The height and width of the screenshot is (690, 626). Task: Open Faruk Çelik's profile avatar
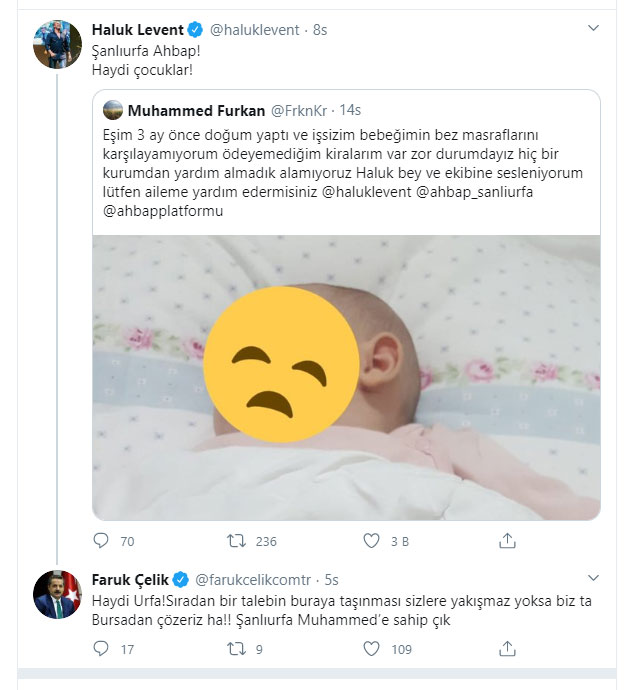pyautogui.click(x=58, y=593)
